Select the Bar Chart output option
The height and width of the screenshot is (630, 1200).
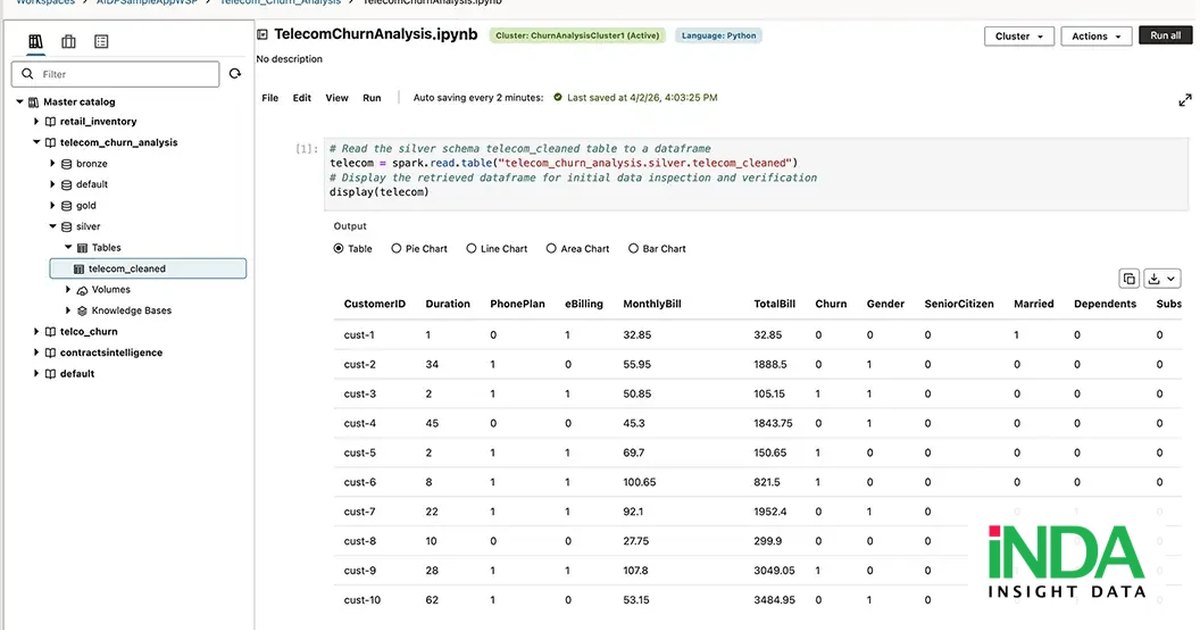click(633, 249)
